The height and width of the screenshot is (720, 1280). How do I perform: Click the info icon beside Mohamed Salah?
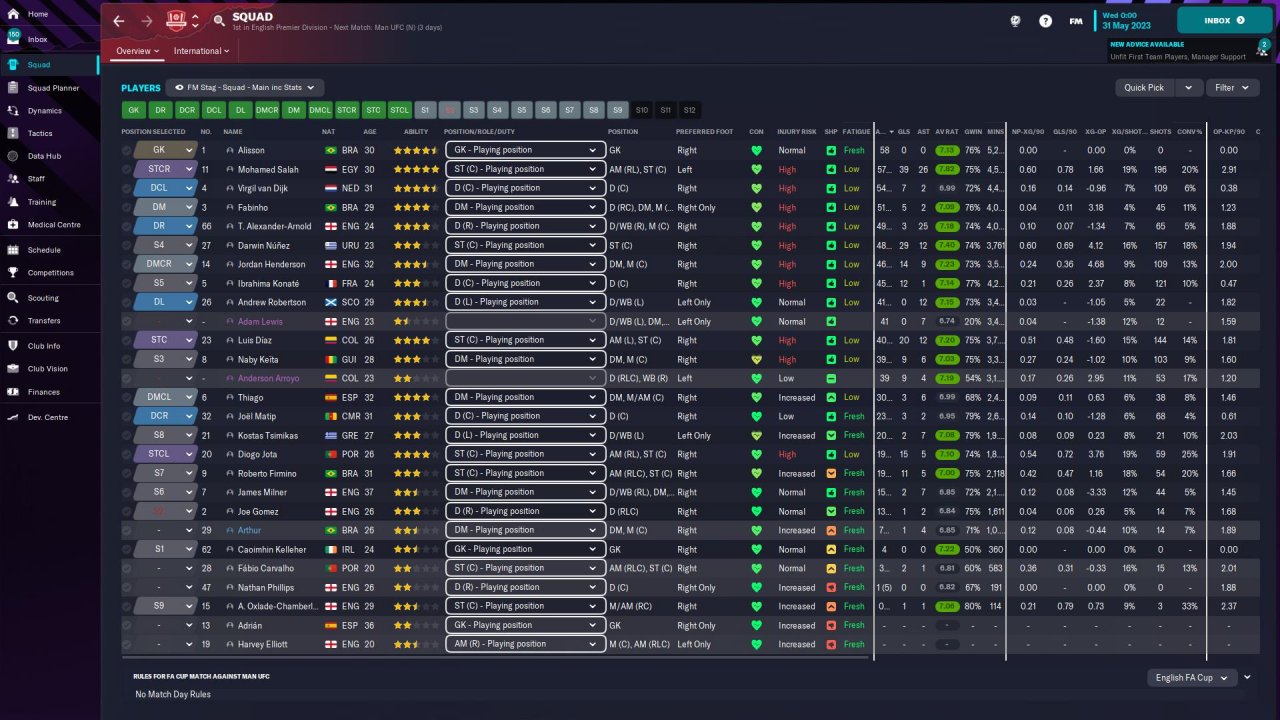(x=230, y=170)
